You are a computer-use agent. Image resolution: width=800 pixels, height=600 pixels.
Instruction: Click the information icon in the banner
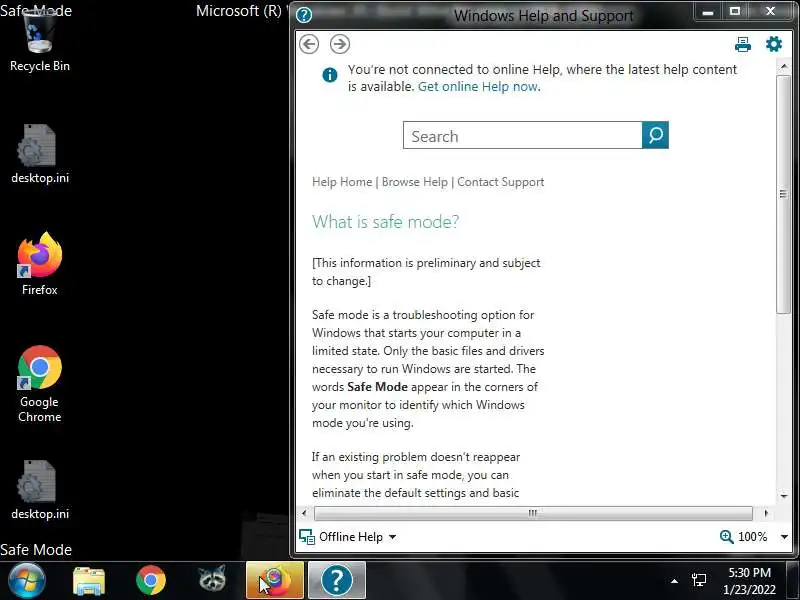[x=330, y=75]
